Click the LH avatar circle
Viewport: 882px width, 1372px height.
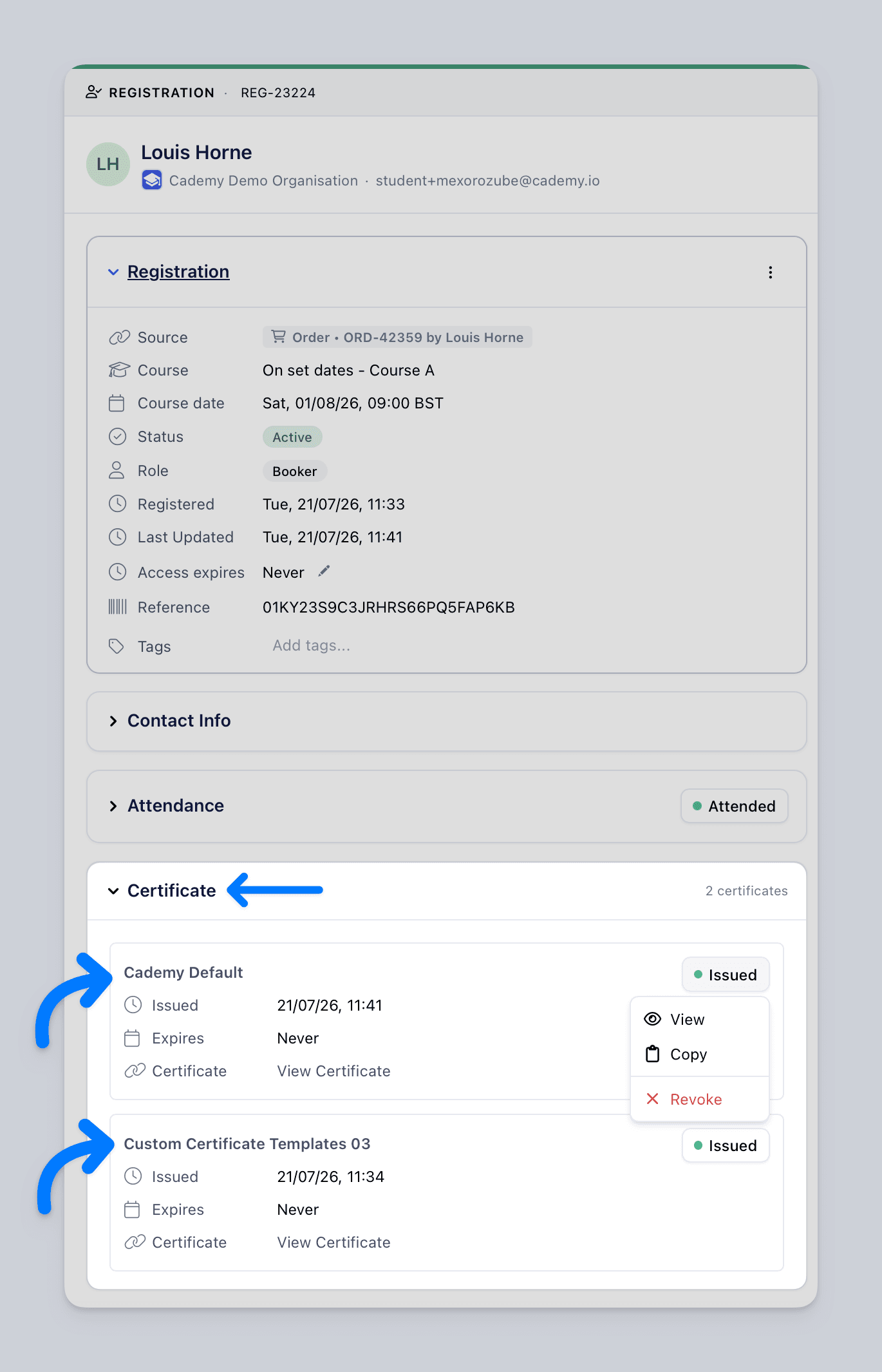tap(108, 164)
